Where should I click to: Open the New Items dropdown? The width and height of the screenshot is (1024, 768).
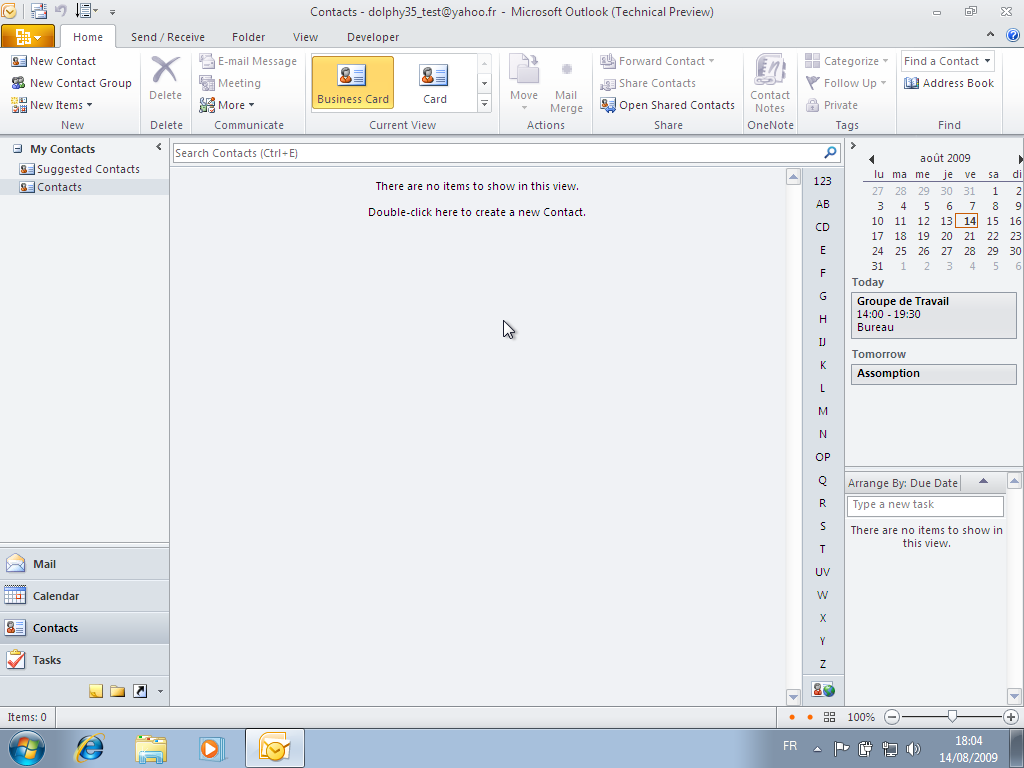point(52,105)
